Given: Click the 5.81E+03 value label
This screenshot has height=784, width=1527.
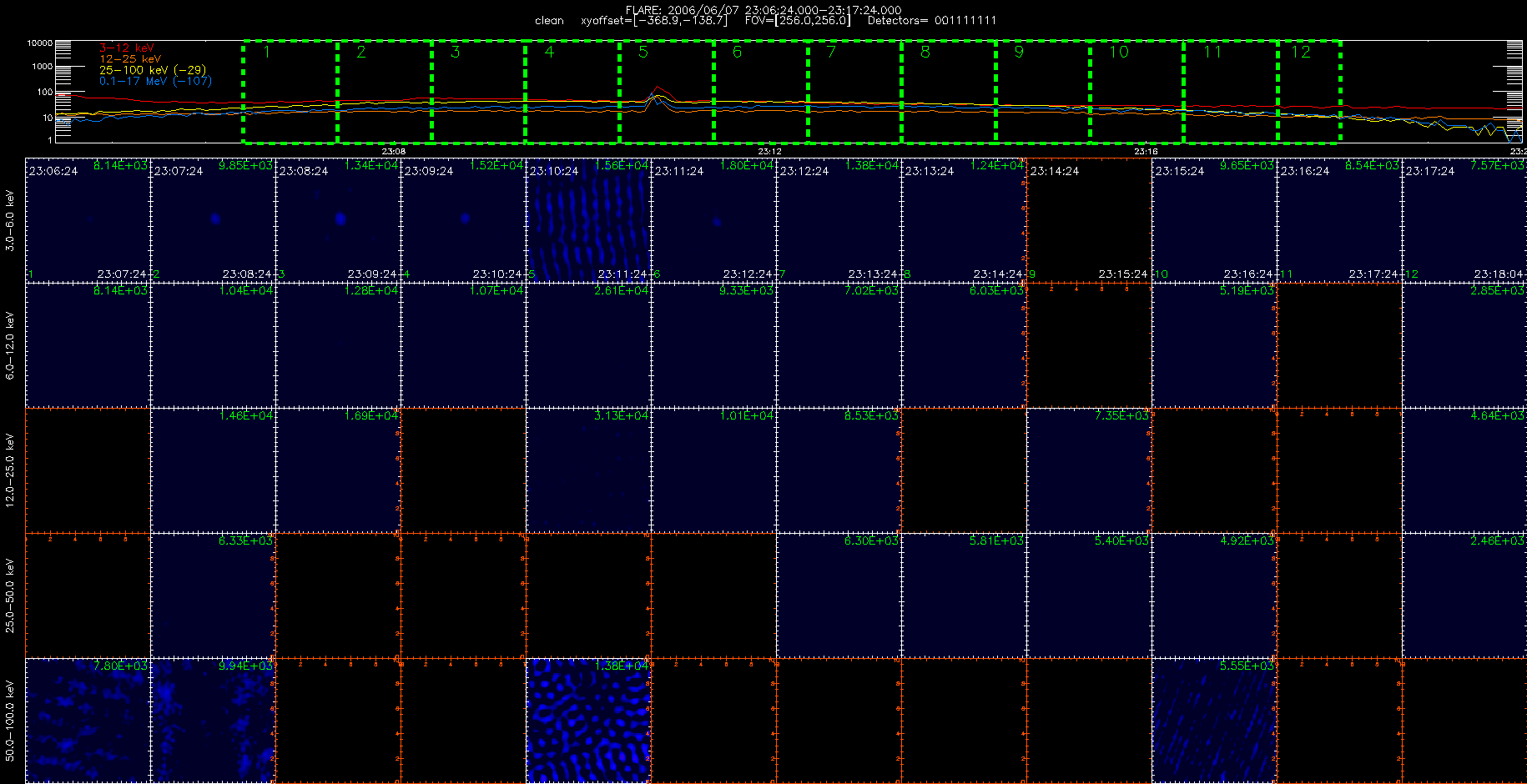Looking at the screenshot, I should click(x=996, y=540).
